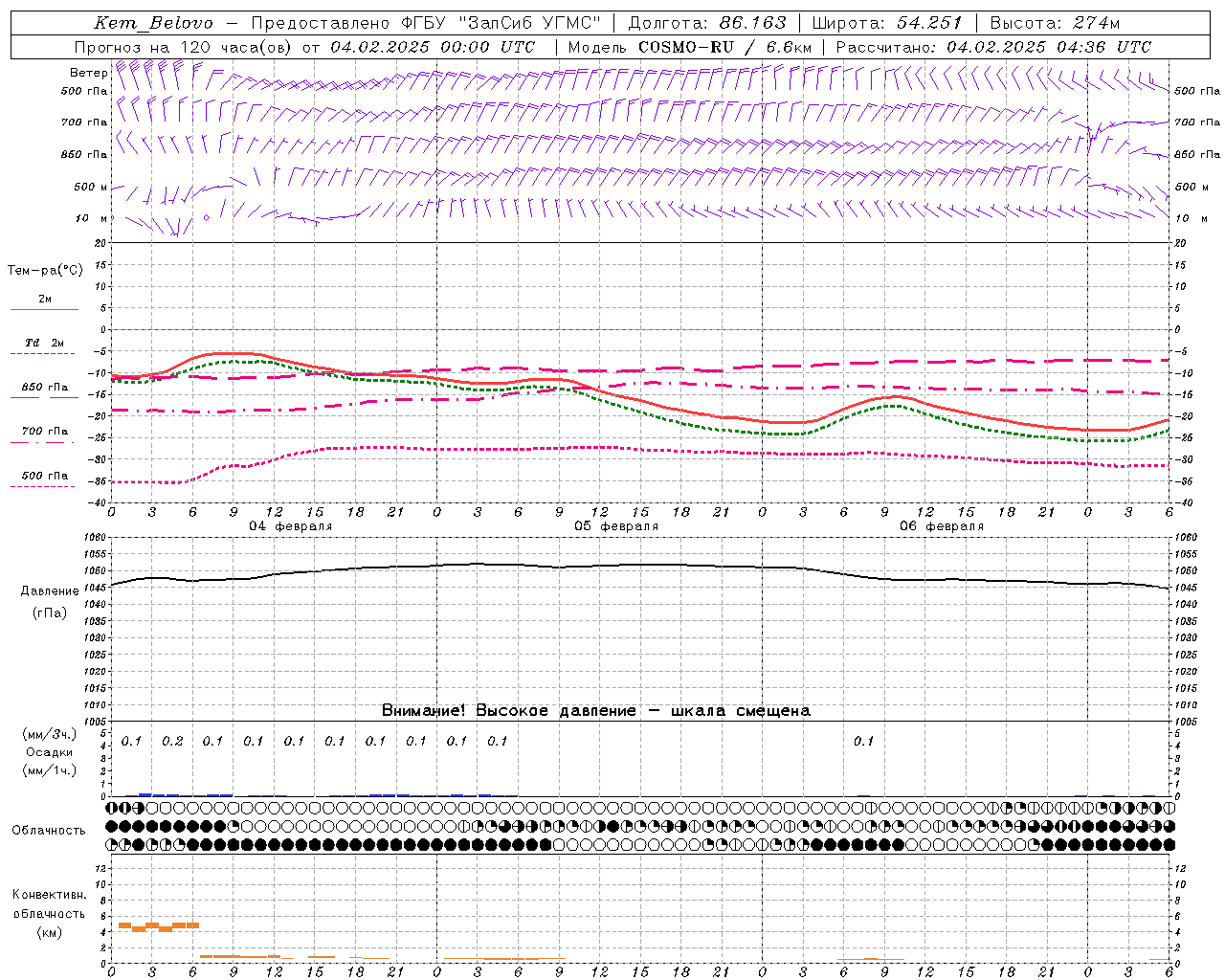Select the 'Тем-ра(°C)' temperature label
This screenshot has height=980, width=1225.
pyautogui.click(x=45, y=271)
